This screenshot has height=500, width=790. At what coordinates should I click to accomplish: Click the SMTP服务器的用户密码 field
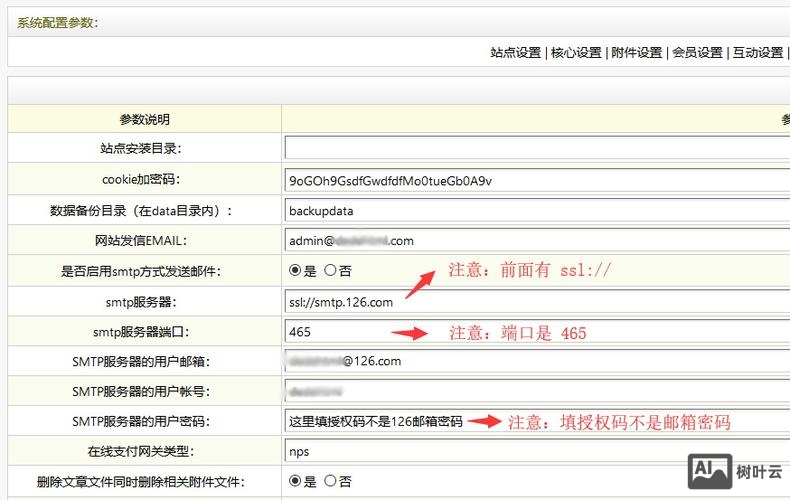point(537,421)
